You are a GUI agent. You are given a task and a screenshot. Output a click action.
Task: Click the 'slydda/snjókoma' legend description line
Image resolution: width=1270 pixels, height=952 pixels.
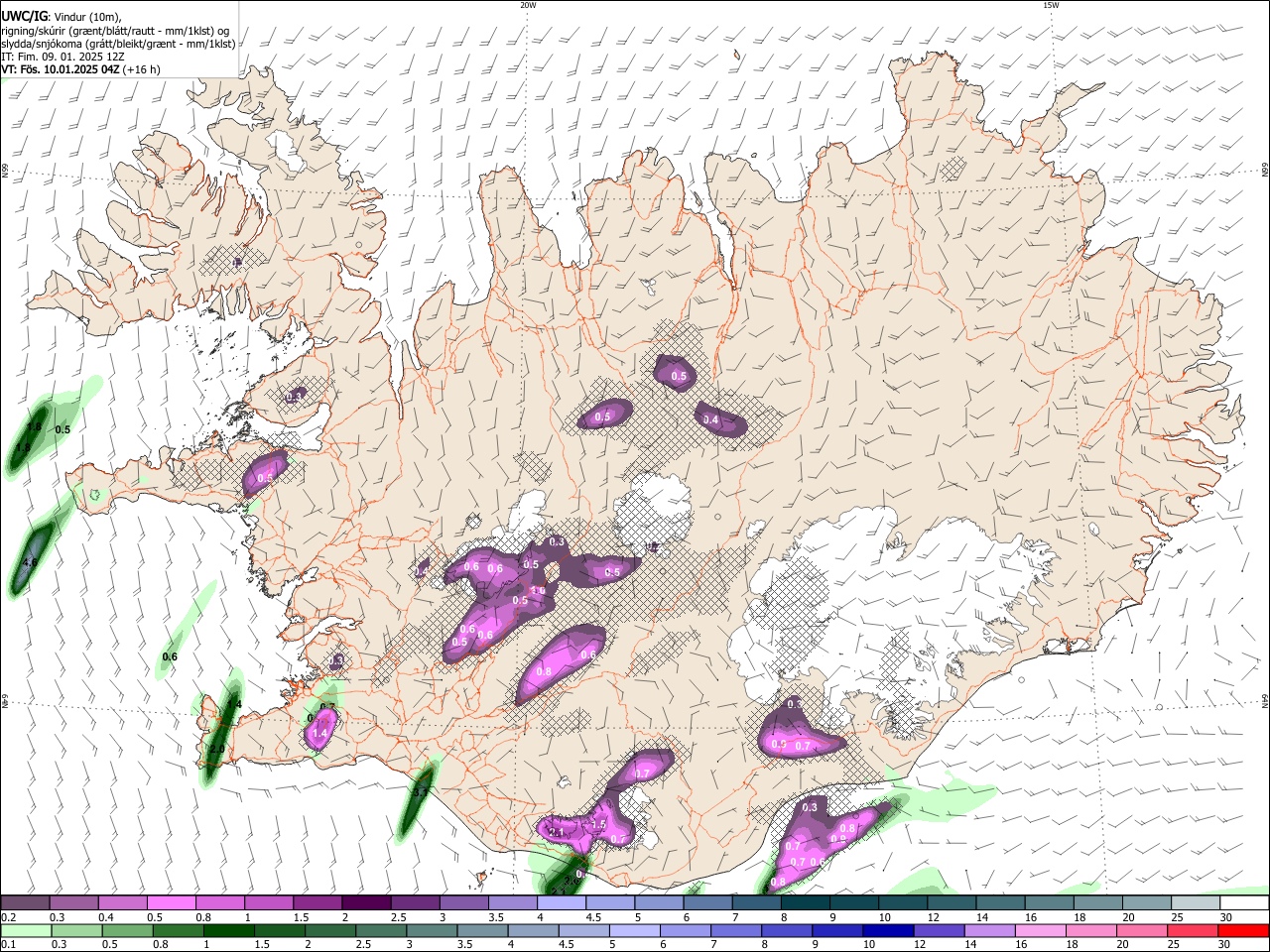click(x=118, y=44)
